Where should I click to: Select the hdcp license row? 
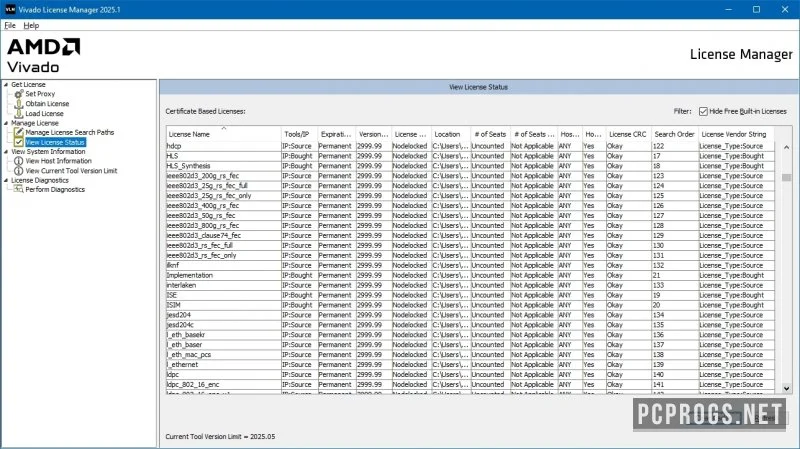click(470, 146)
